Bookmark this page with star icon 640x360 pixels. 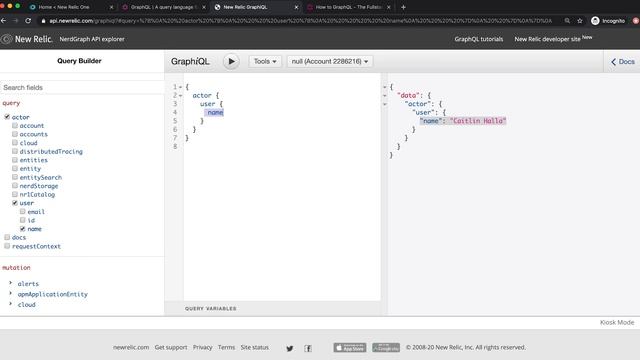click(580, 20)
